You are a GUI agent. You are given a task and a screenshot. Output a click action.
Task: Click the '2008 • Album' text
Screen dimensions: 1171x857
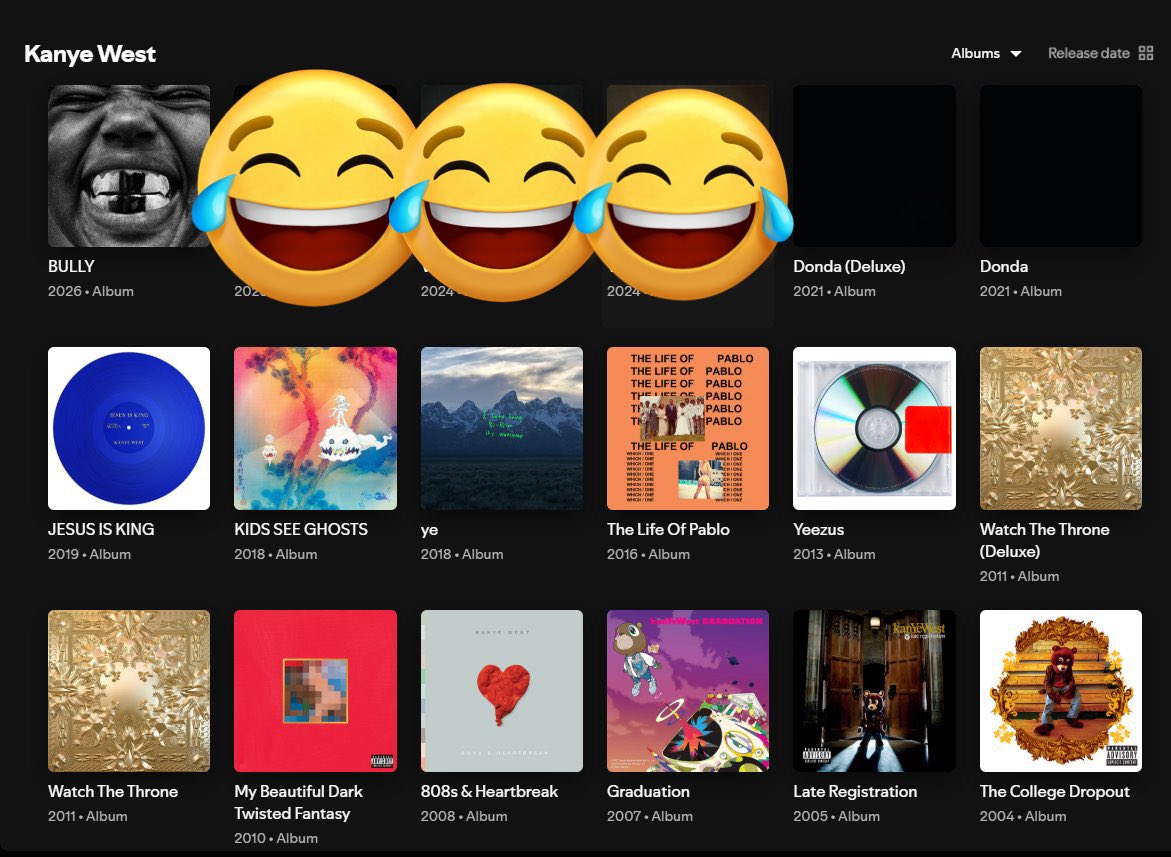(x=464, y=816)
